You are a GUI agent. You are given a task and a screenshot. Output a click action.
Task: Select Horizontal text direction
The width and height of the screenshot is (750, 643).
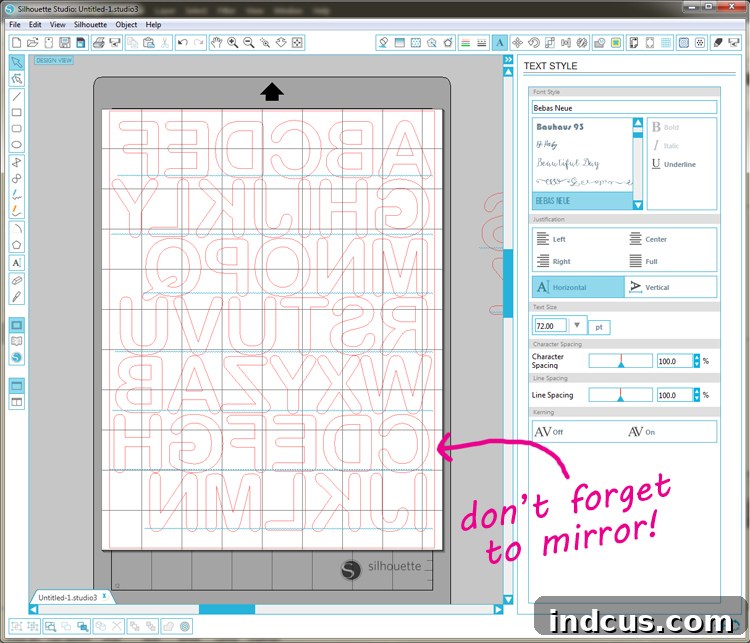578,287
